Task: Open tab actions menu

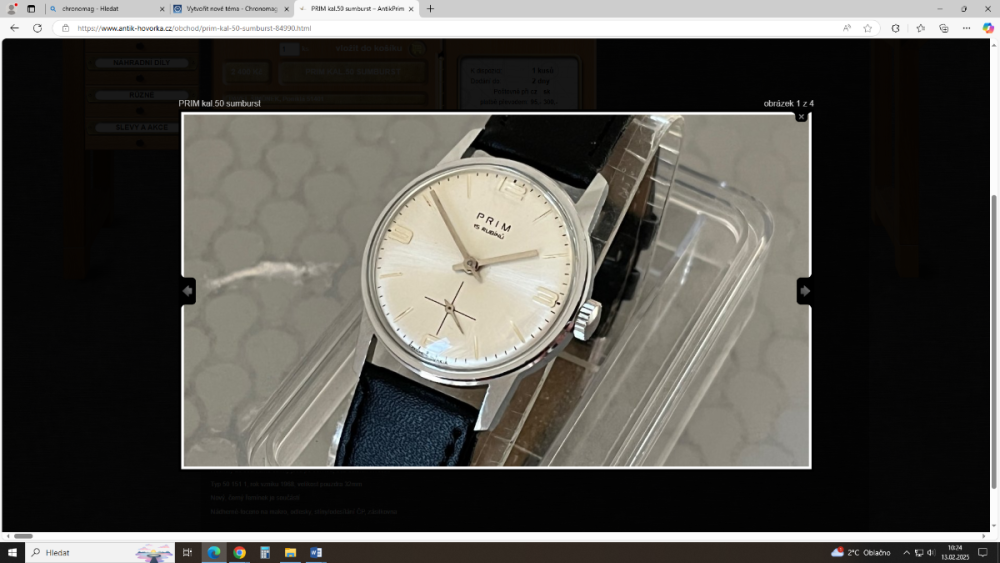Action: pos(31,9)
